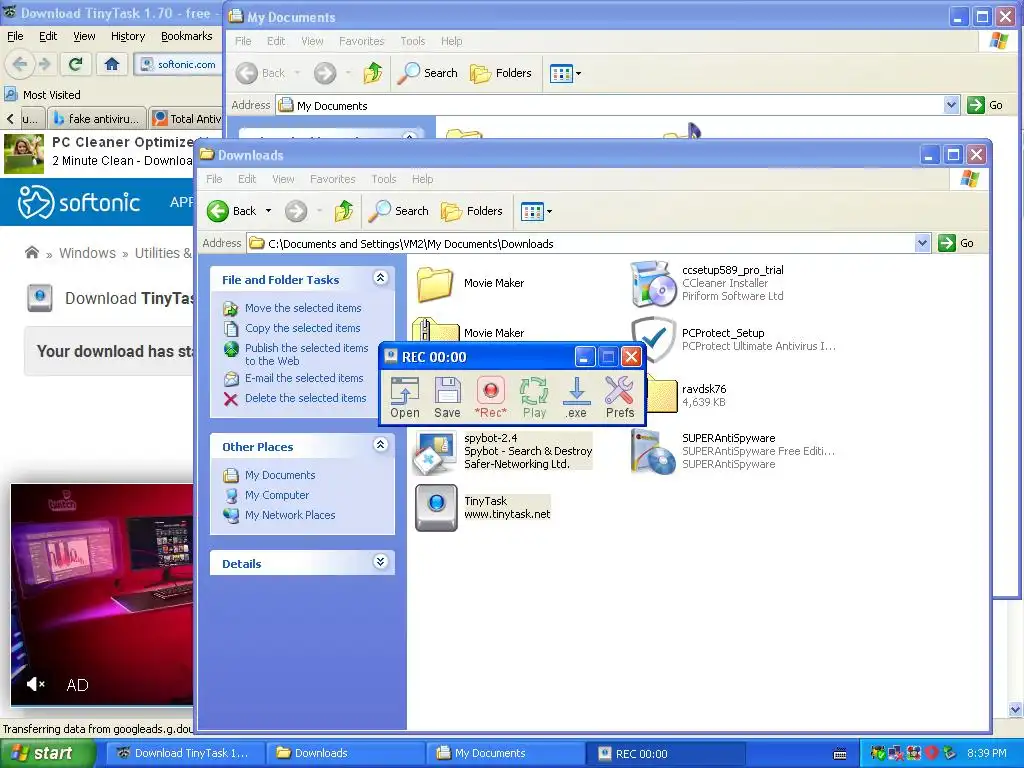Save the TinyTask recording
Viewport: 1024px width, 768px height.
pyautogui.click(x=447, y=397)
